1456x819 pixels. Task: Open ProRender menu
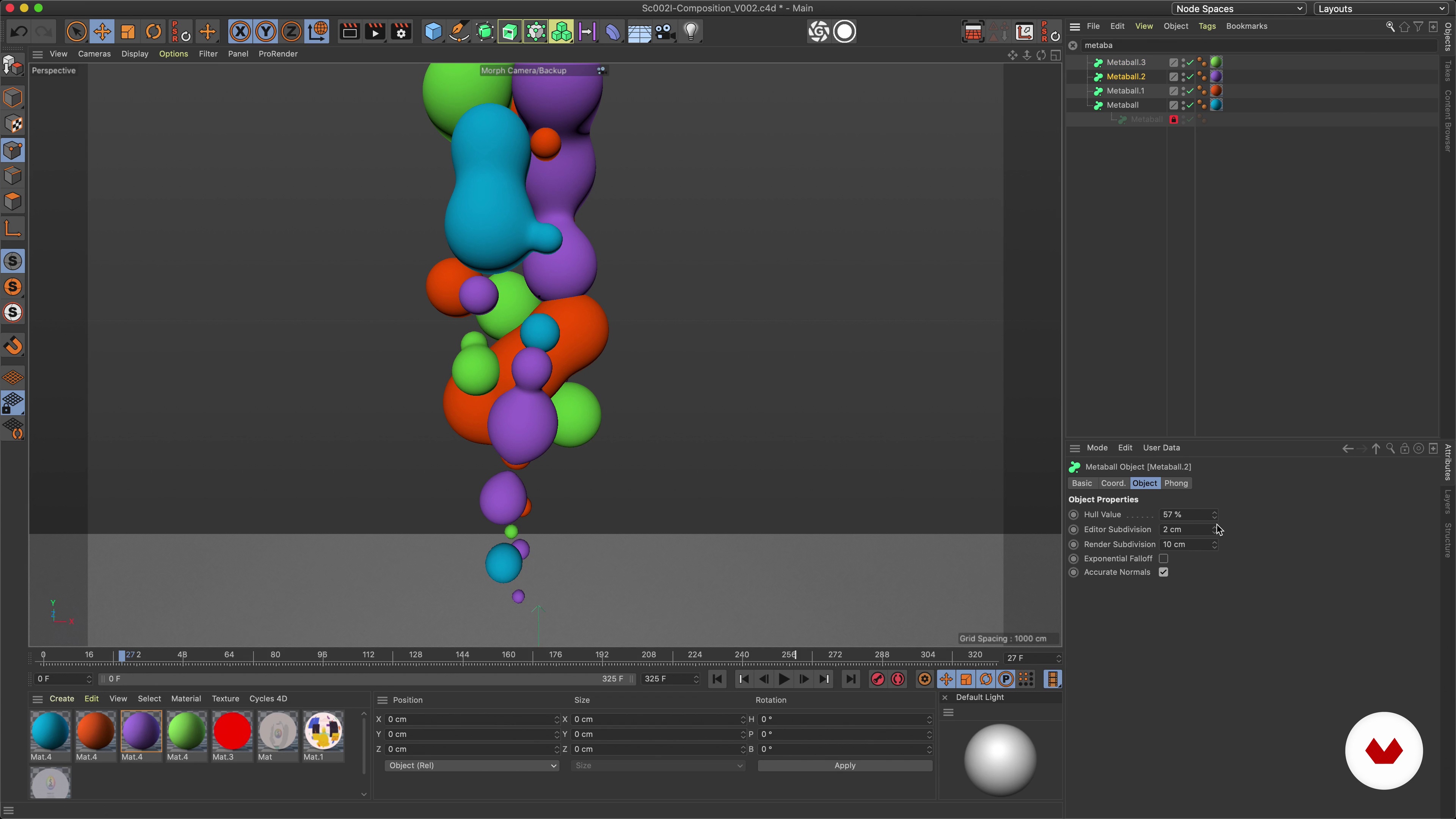278,54
